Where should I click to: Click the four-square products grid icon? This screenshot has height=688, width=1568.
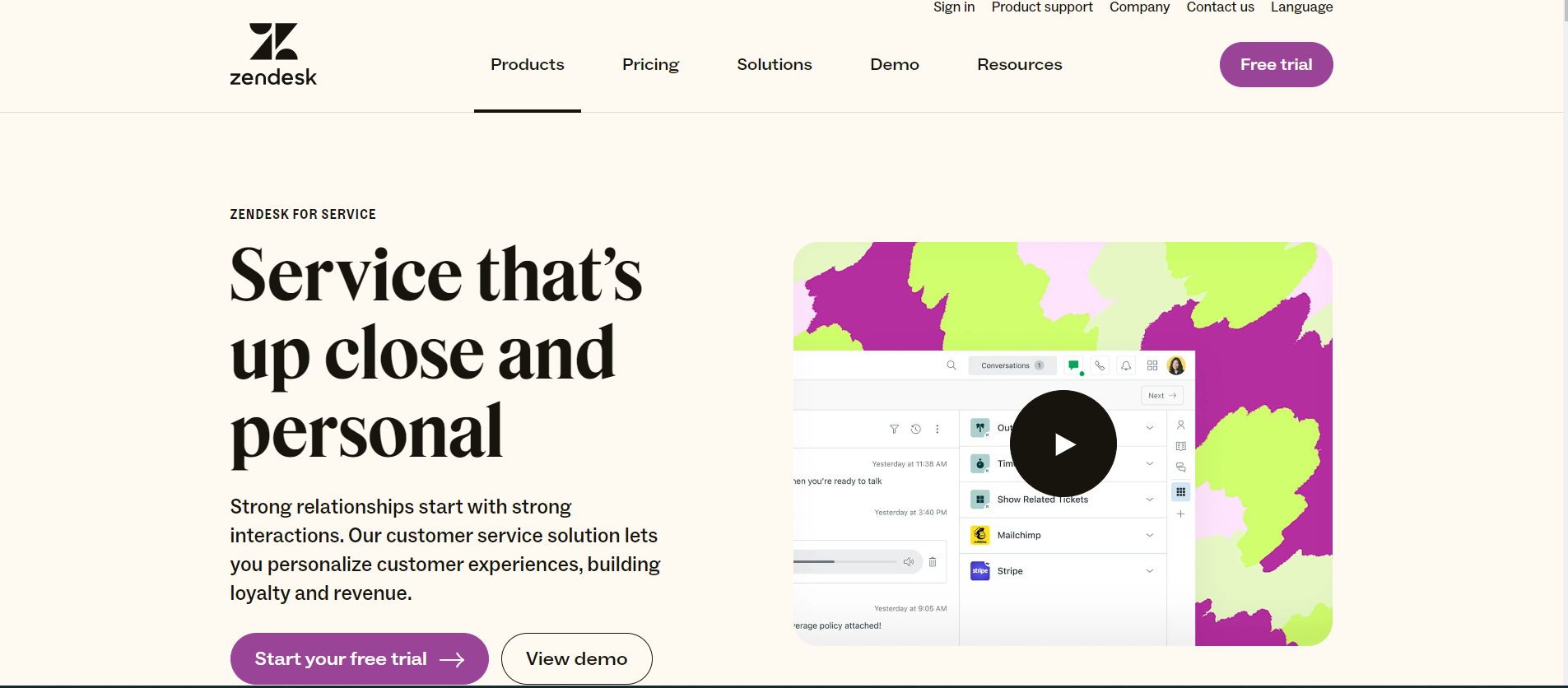click(1152, 365)
